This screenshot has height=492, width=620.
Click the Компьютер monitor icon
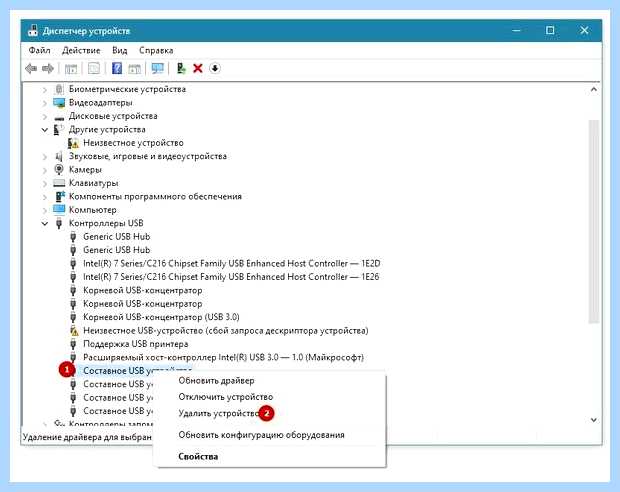point(59,209)
